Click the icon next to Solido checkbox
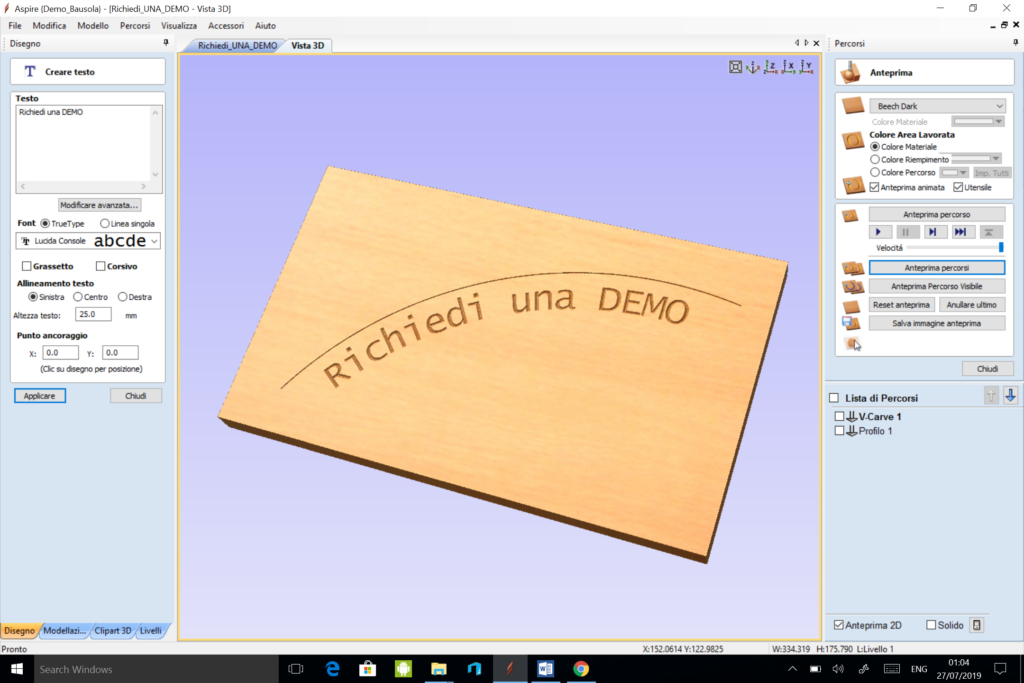 [x=977, y=625]
